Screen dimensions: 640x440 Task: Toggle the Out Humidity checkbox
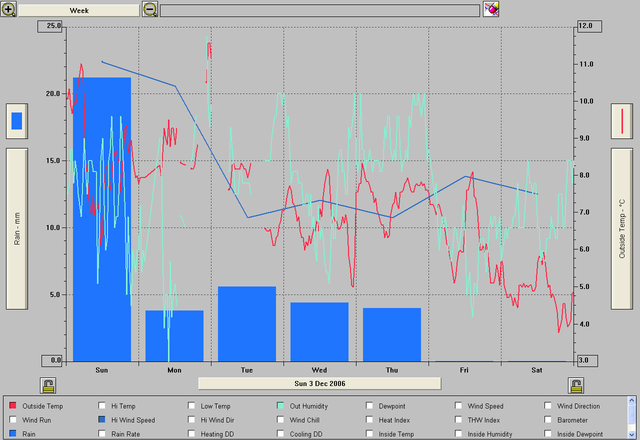[x=281, y=407]
